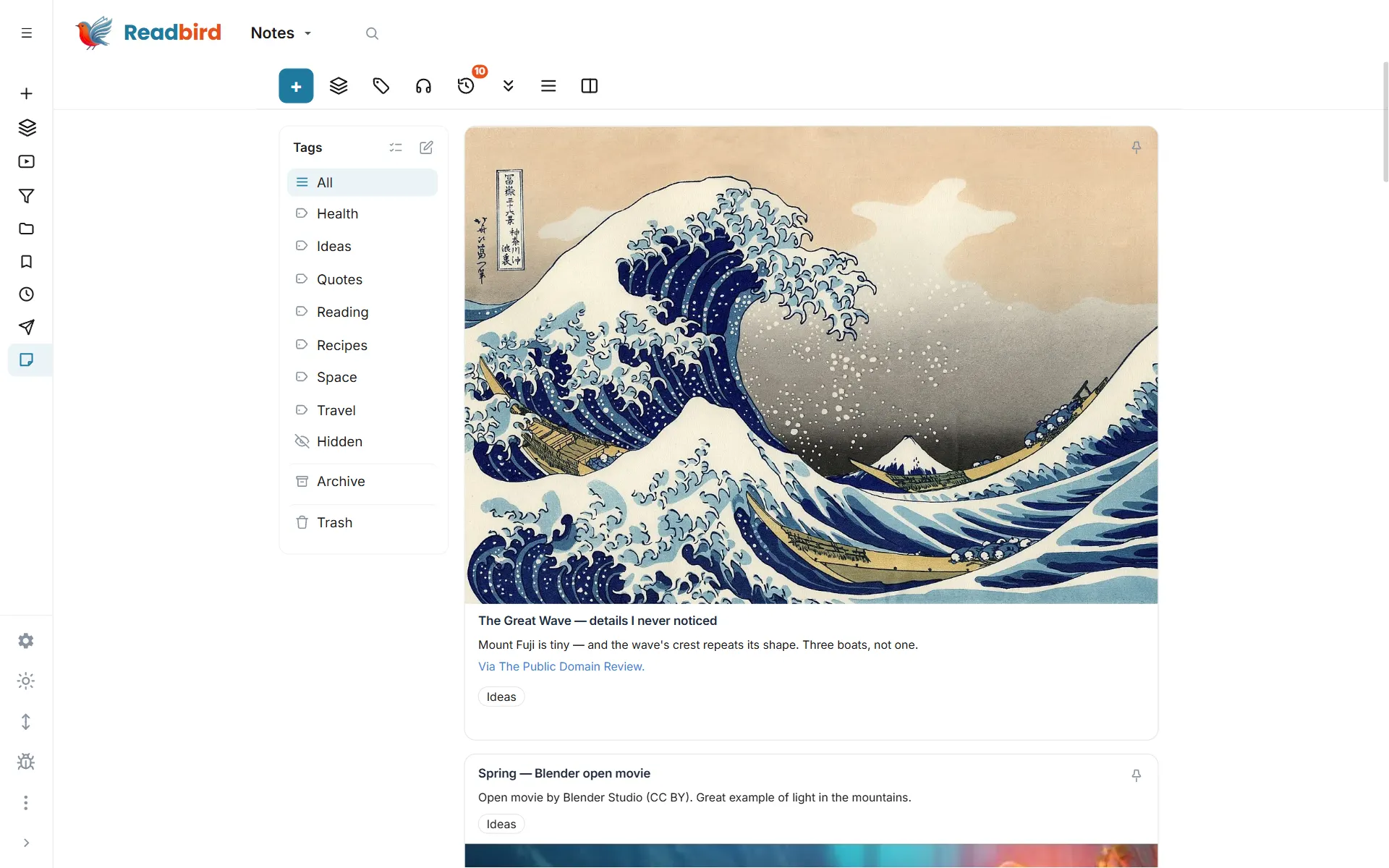Image resolution: width=1389 pixels, height=868 pixels.
Task: Click the page vertical scrollbar
Action: pyautogui.click(x=1385, y=122)
